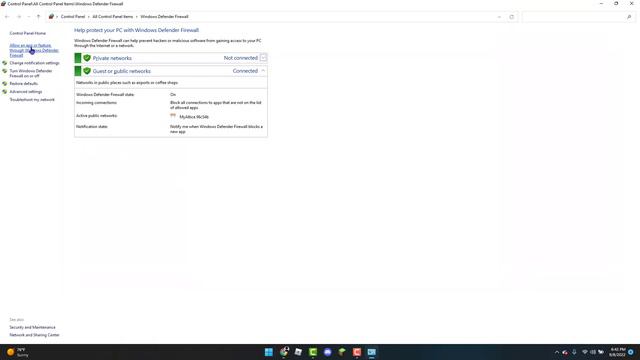Open green Camtasia icon in taskbar
Viewport: 640px width, 360px height.
tap(313, 352)
